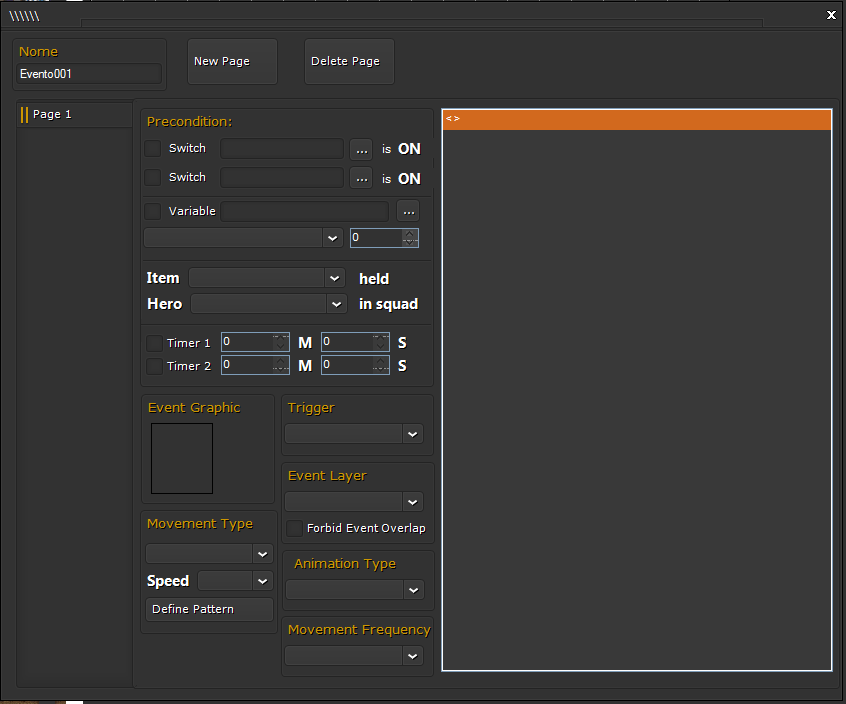This screenshot has width=846, height=704.
Task: Click the Event Graphic preview box
Action: point(182,459)
